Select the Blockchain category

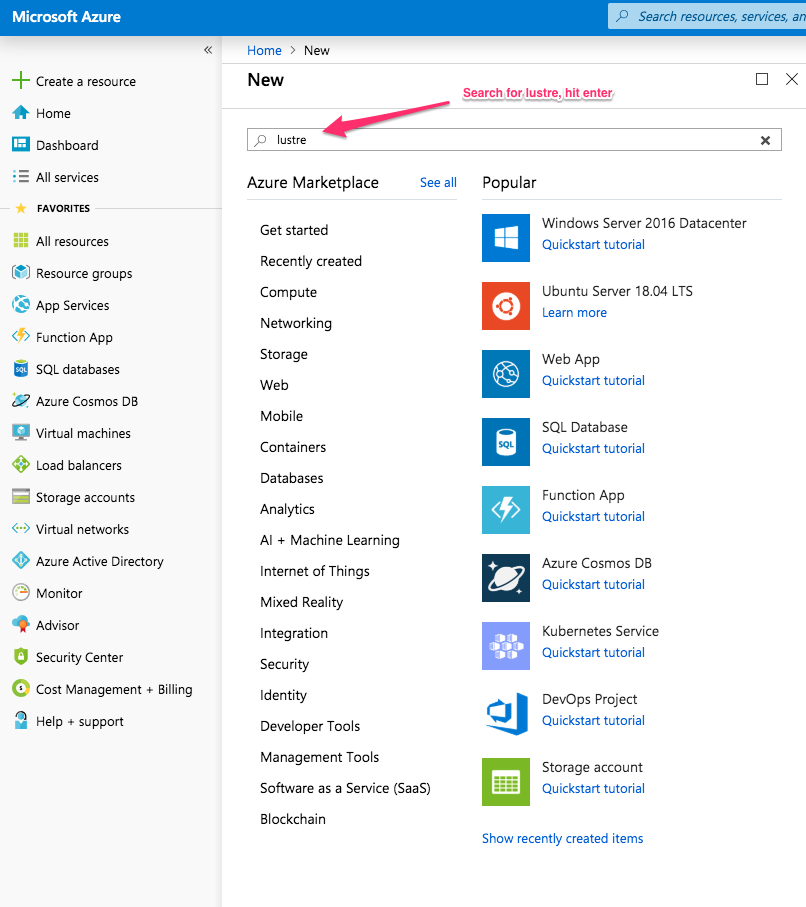[x=293, y=819]
